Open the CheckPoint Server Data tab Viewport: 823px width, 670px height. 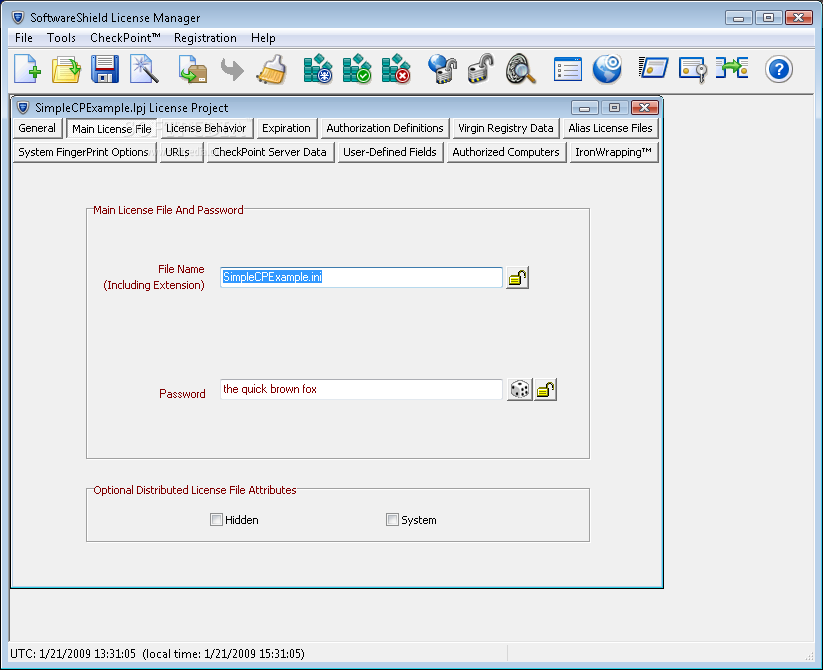point(269,152)
